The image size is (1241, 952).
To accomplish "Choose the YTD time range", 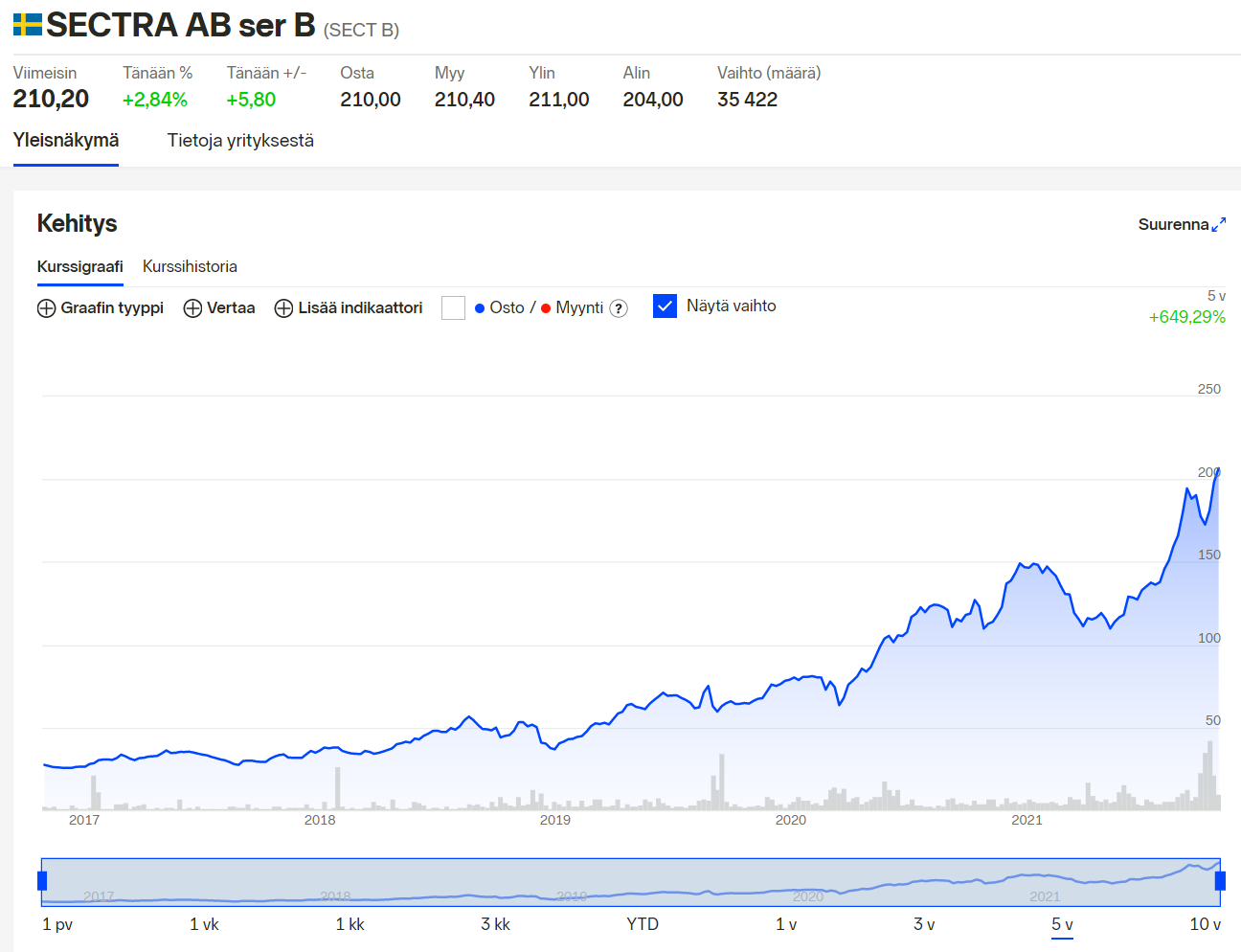I will (643, 924).
